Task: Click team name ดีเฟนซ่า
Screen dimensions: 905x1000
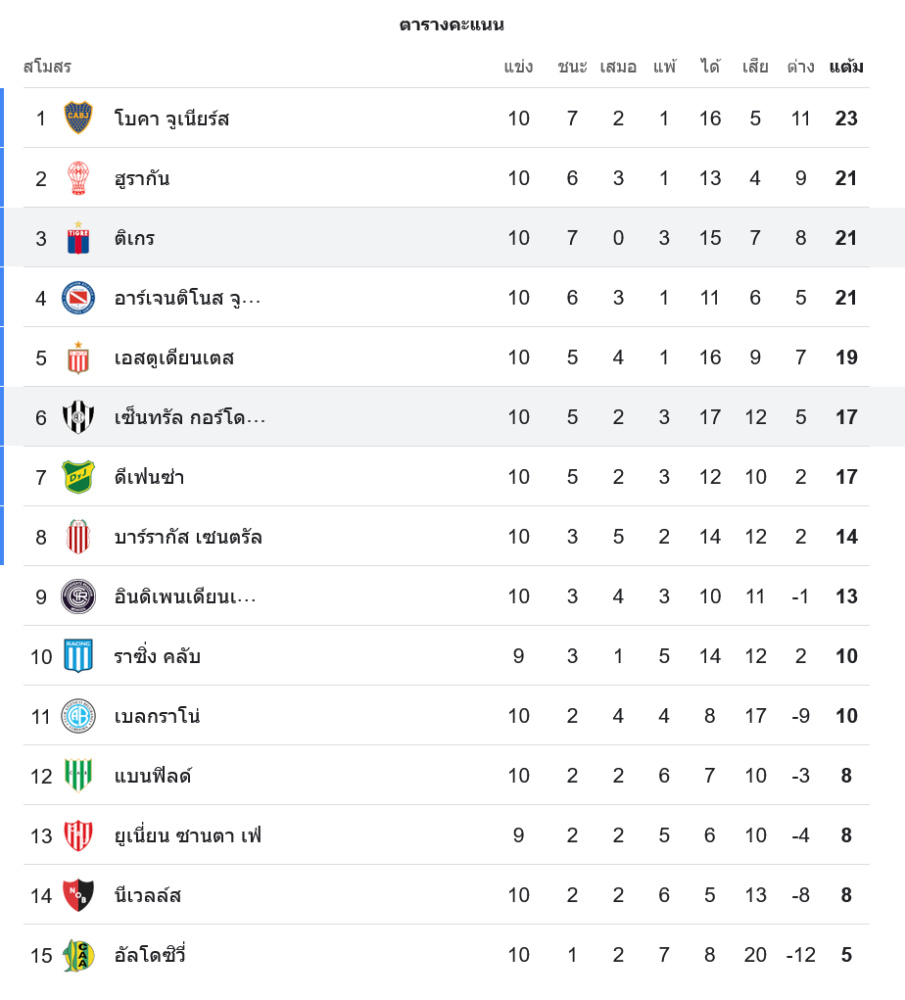Action: click(x=149, y=478)
